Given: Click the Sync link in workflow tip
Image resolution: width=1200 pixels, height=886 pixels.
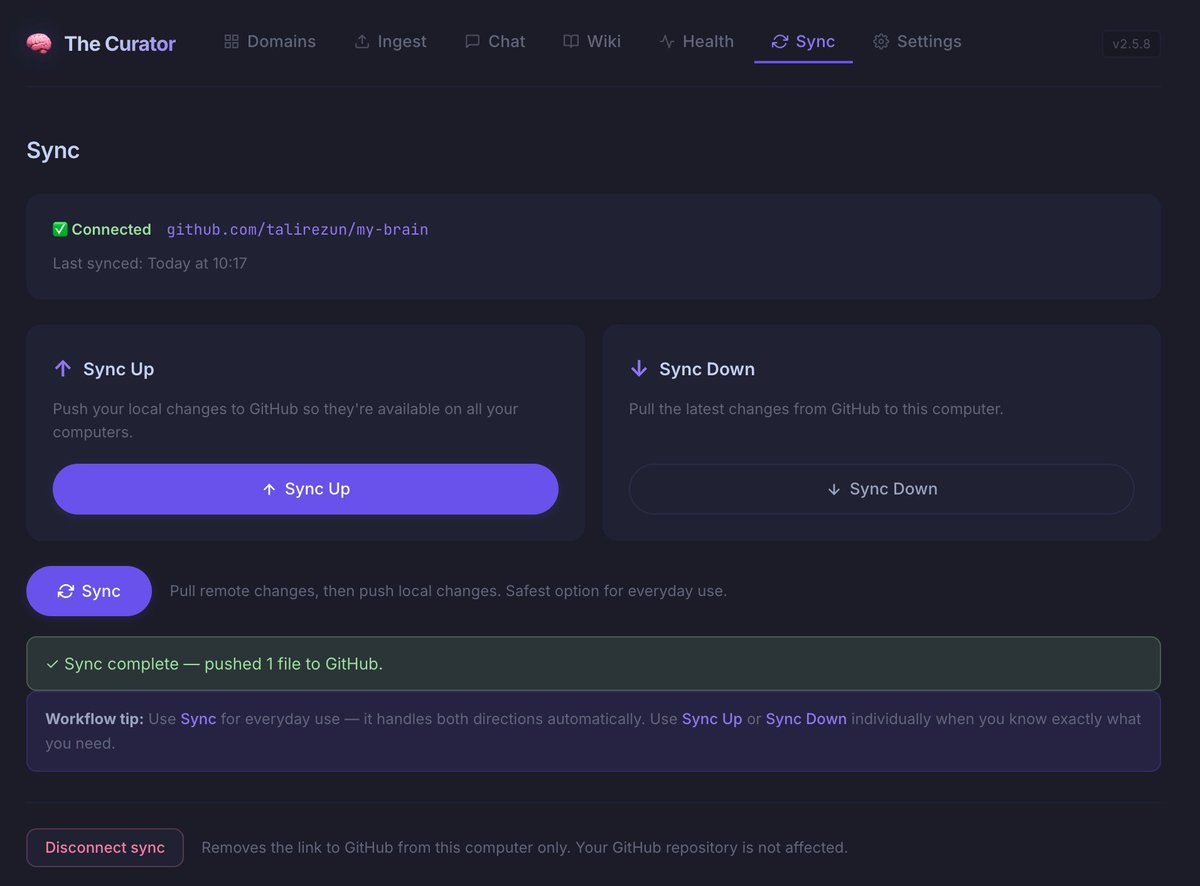Looking at the screenshot, I should pyautogui.click(x=198, y=719).
